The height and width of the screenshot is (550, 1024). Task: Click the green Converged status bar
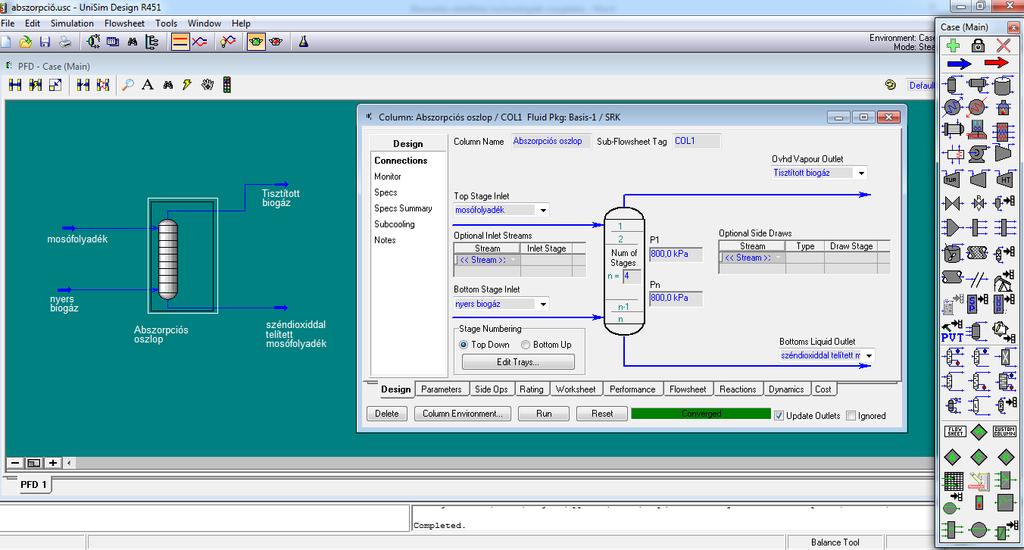[x=701, y=414]
